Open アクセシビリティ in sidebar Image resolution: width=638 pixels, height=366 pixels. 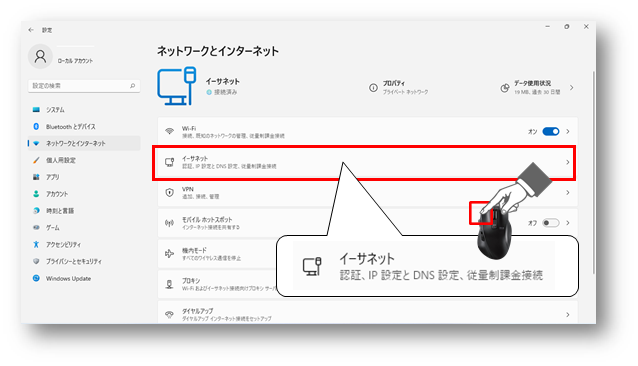pos(84,244)
